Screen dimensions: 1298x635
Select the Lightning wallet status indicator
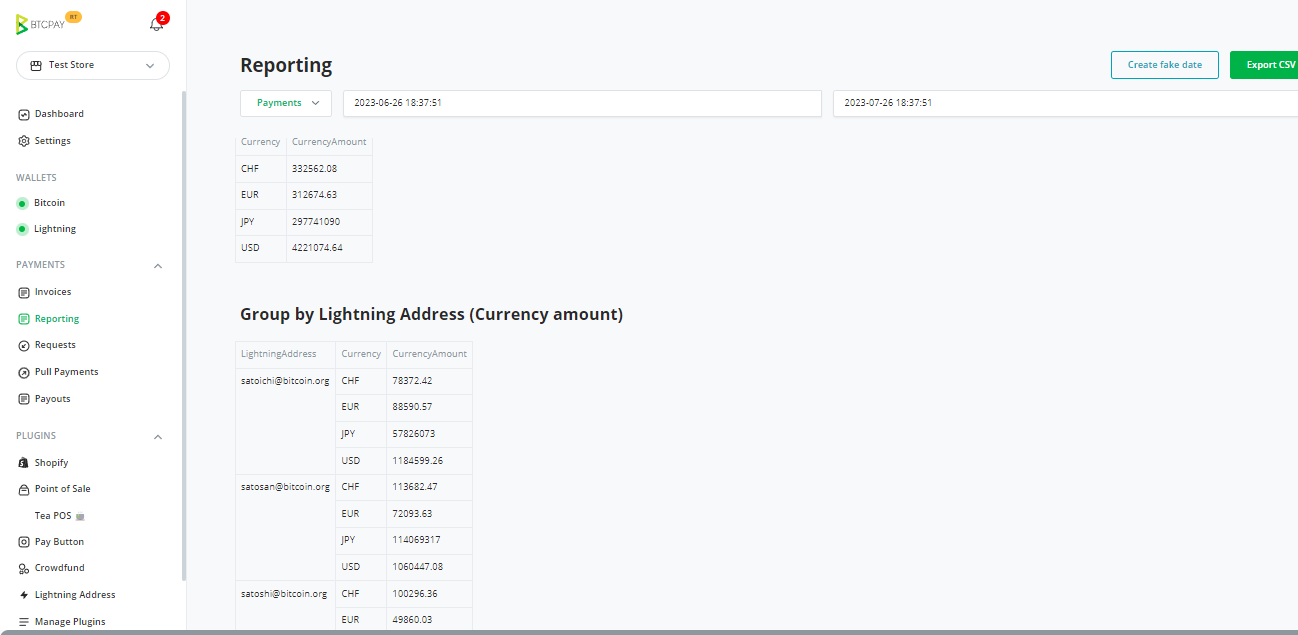coord(22,229)
